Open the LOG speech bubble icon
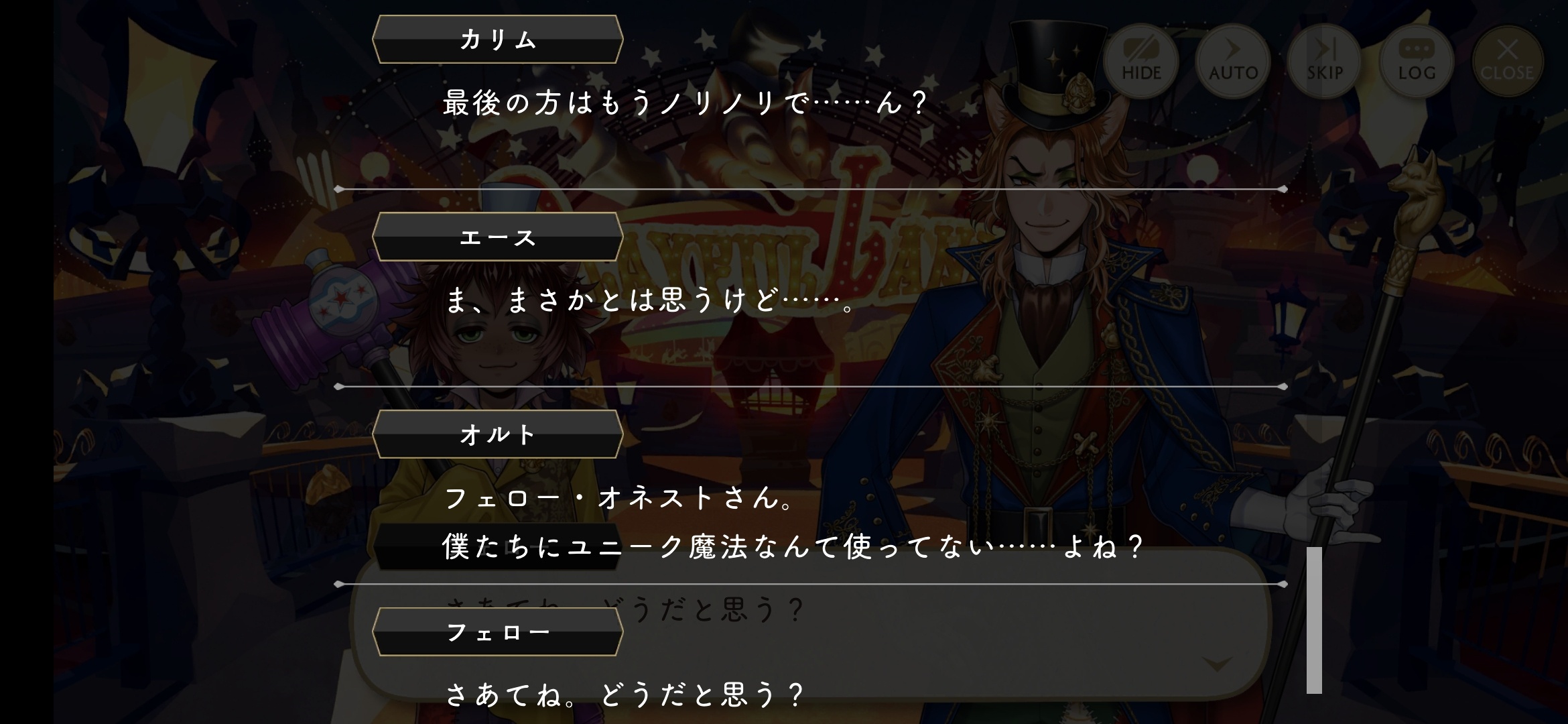Screen dimensions: 1568x724 (x=1417, y=61)
